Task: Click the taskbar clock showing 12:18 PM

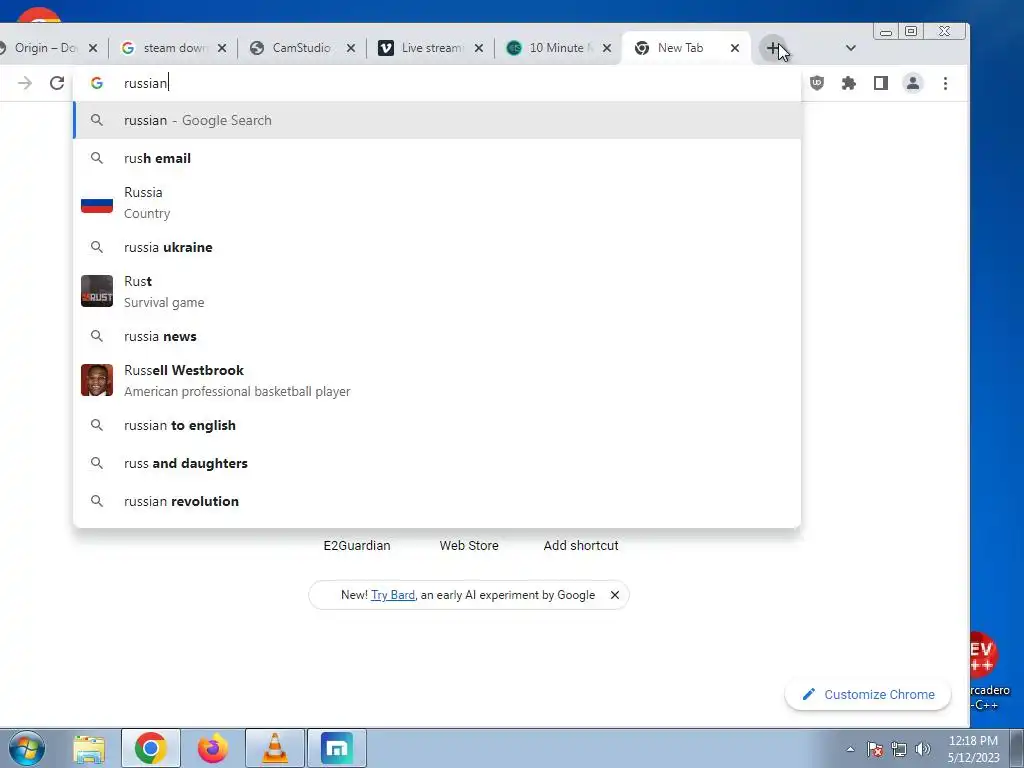Action: click(973, 749)
